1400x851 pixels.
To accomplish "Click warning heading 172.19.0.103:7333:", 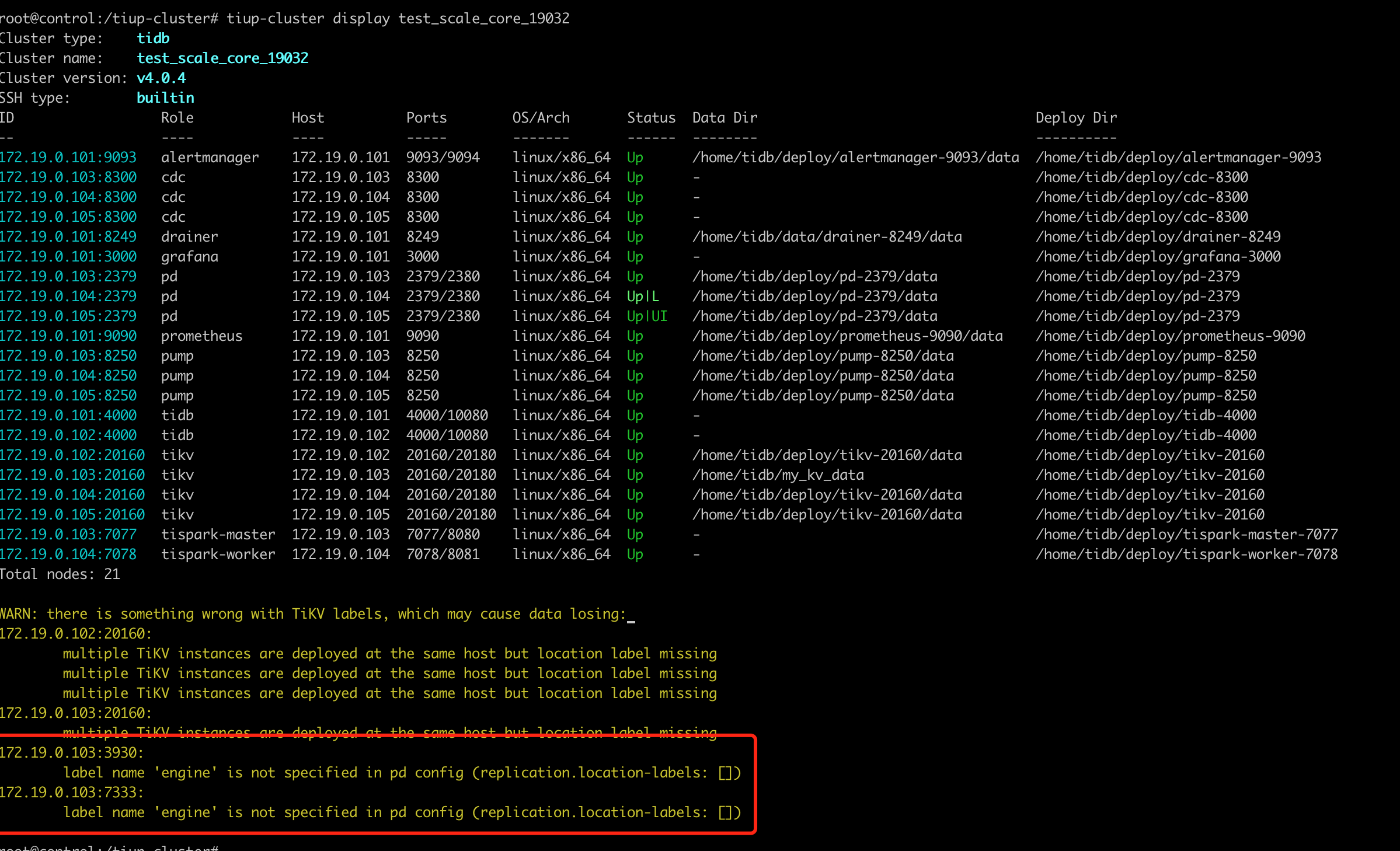I will point(72,792).
